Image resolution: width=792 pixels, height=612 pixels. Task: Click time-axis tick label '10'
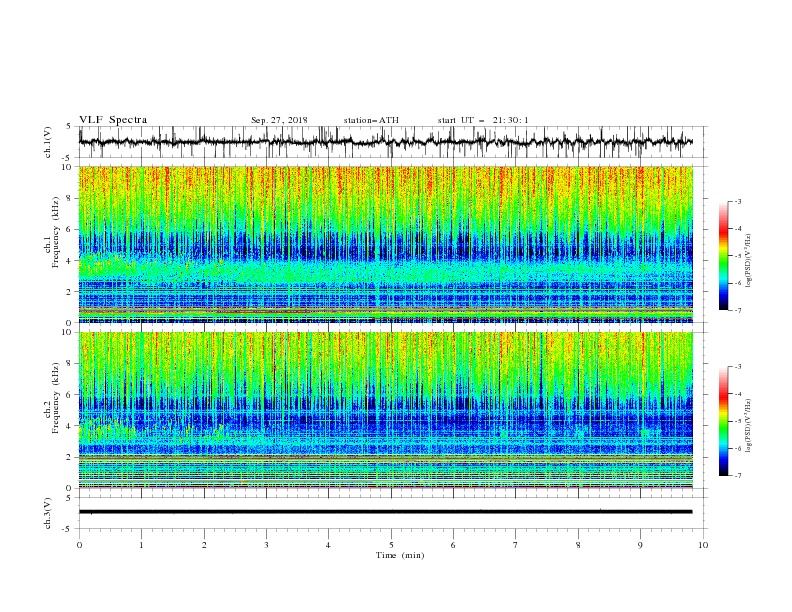[703, 545]
